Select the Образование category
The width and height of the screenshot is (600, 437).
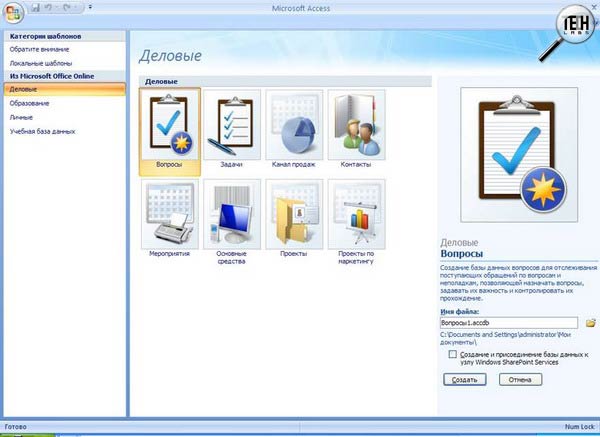[29, 103]
